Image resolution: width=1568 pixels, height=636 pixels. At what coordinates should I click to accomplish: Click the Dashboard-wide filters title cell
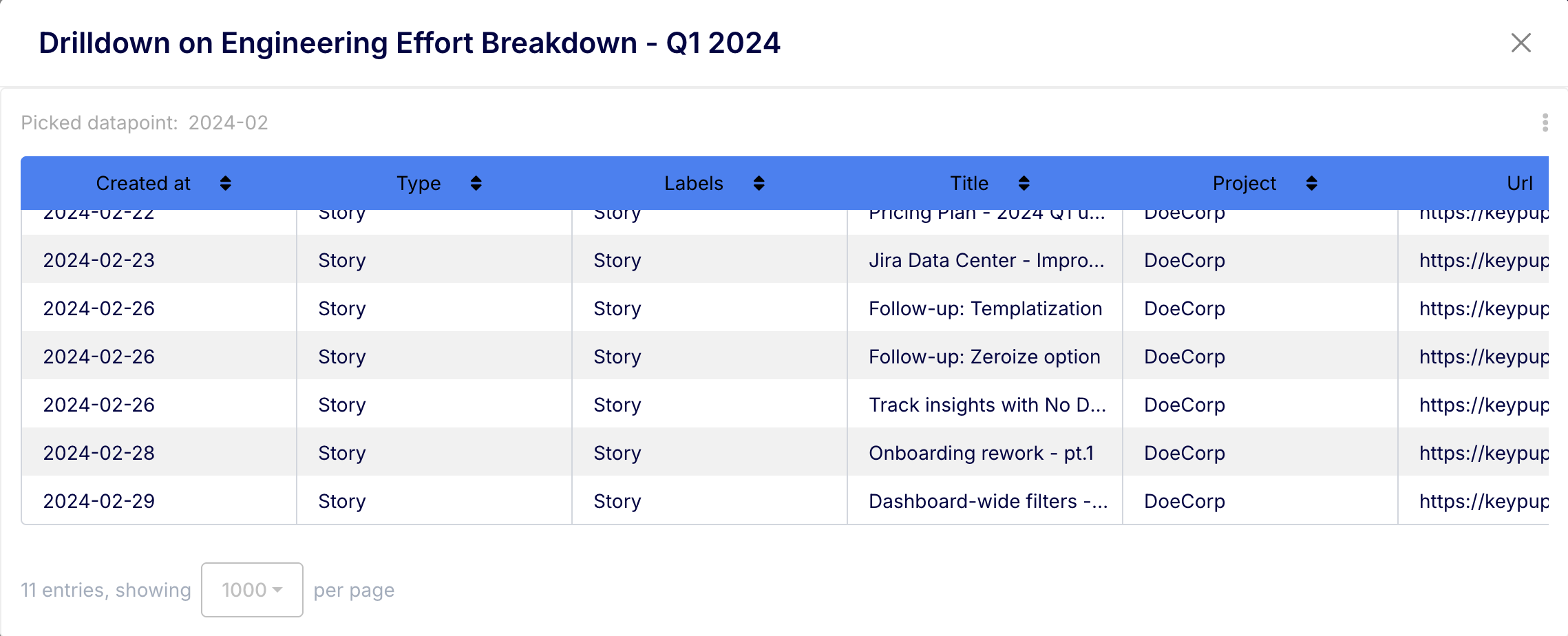point(988,501)
